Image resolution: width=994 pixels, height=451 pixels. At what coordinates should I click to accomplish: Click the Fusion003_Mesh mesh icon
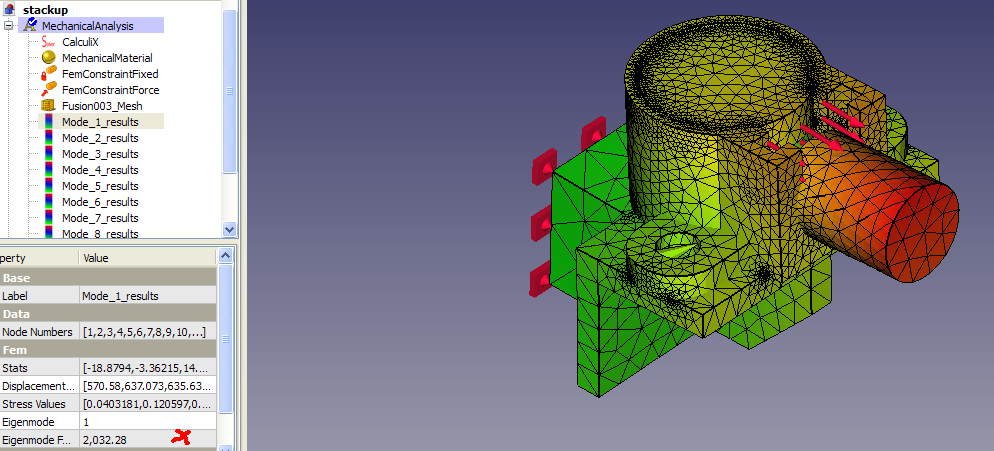tap(48, 106)
